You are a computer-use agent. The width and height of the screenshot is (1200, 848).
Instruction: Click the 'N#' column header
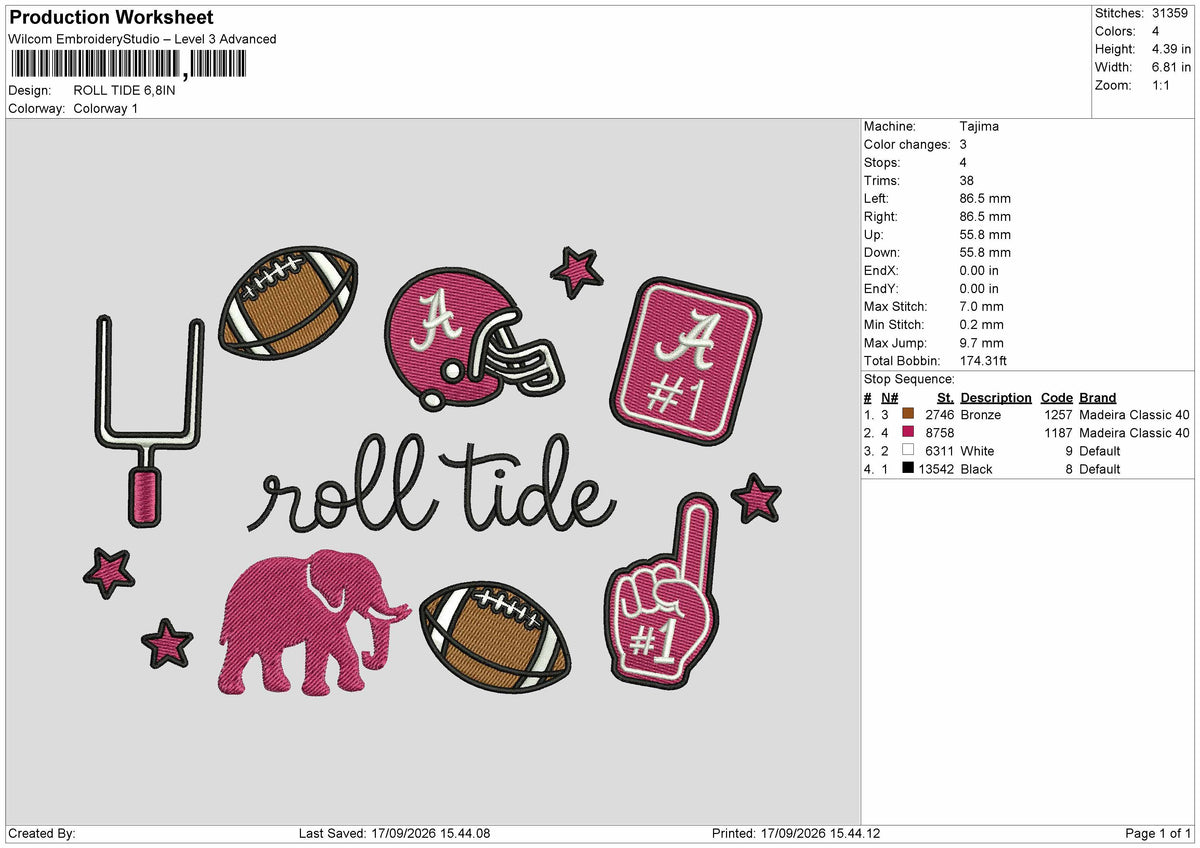pyautogui.click(x=889, y=397)
